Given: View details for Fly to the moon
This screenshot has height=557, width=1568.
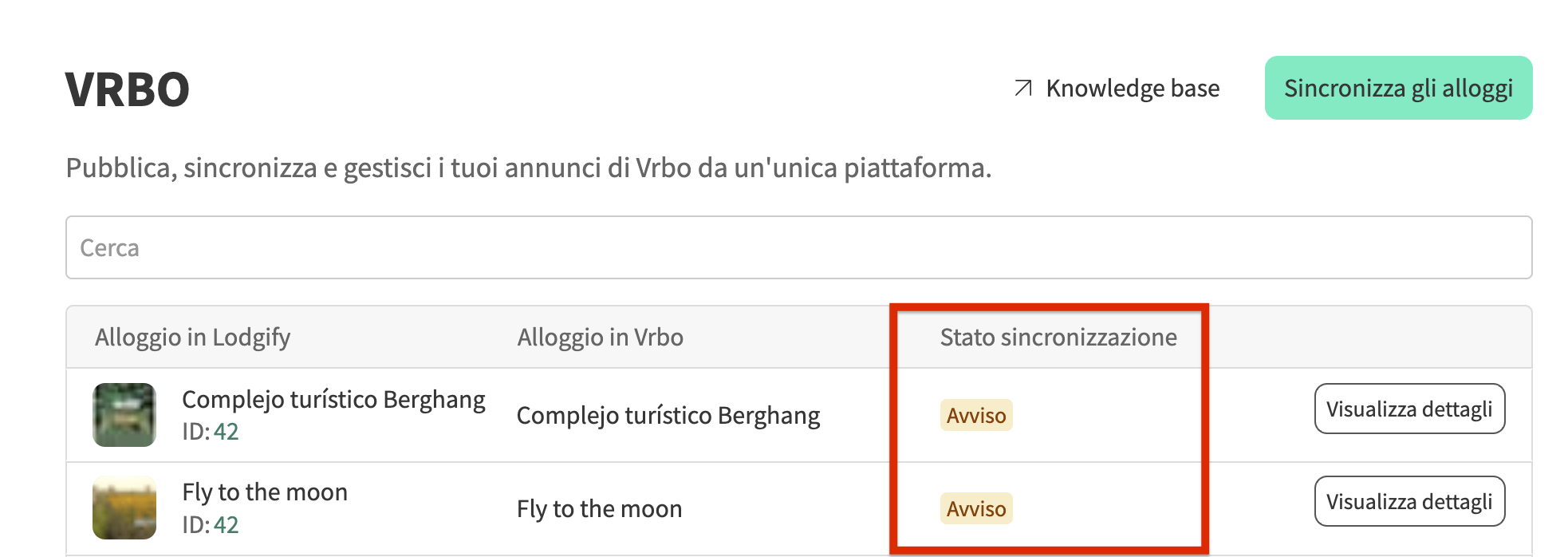Looking at the screenshot, I should 1408,501.
